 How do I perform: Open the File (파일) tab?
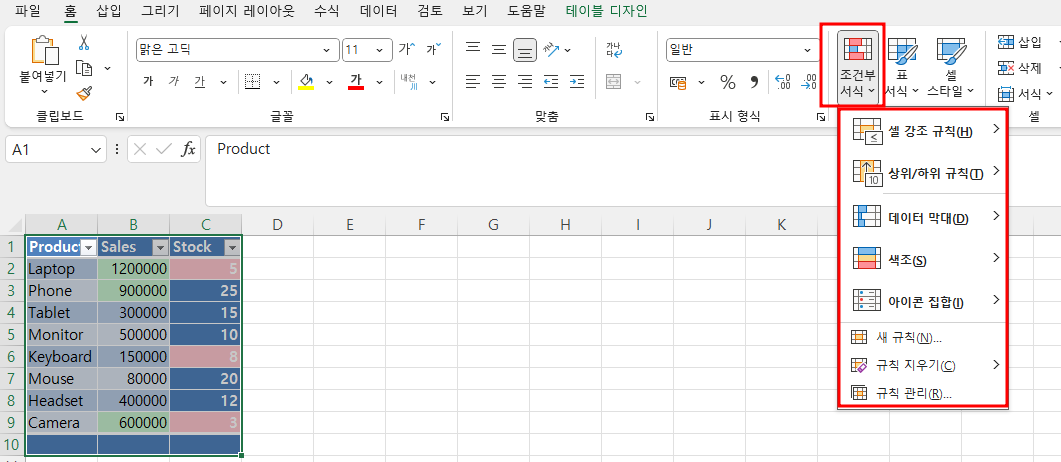point(28,11)
